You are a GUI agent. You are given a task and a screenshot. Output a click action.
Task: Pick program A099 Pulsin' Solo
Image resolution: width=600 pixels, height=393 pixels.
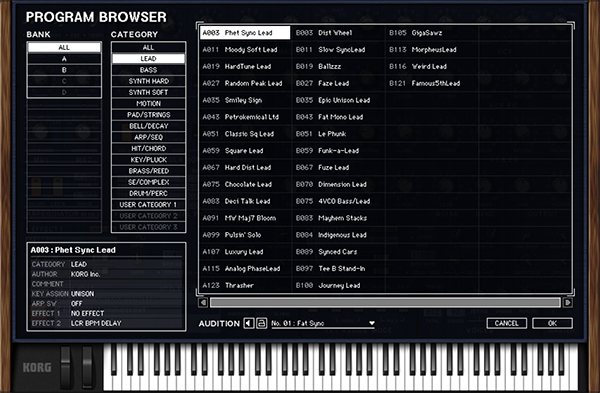point(245,235)
